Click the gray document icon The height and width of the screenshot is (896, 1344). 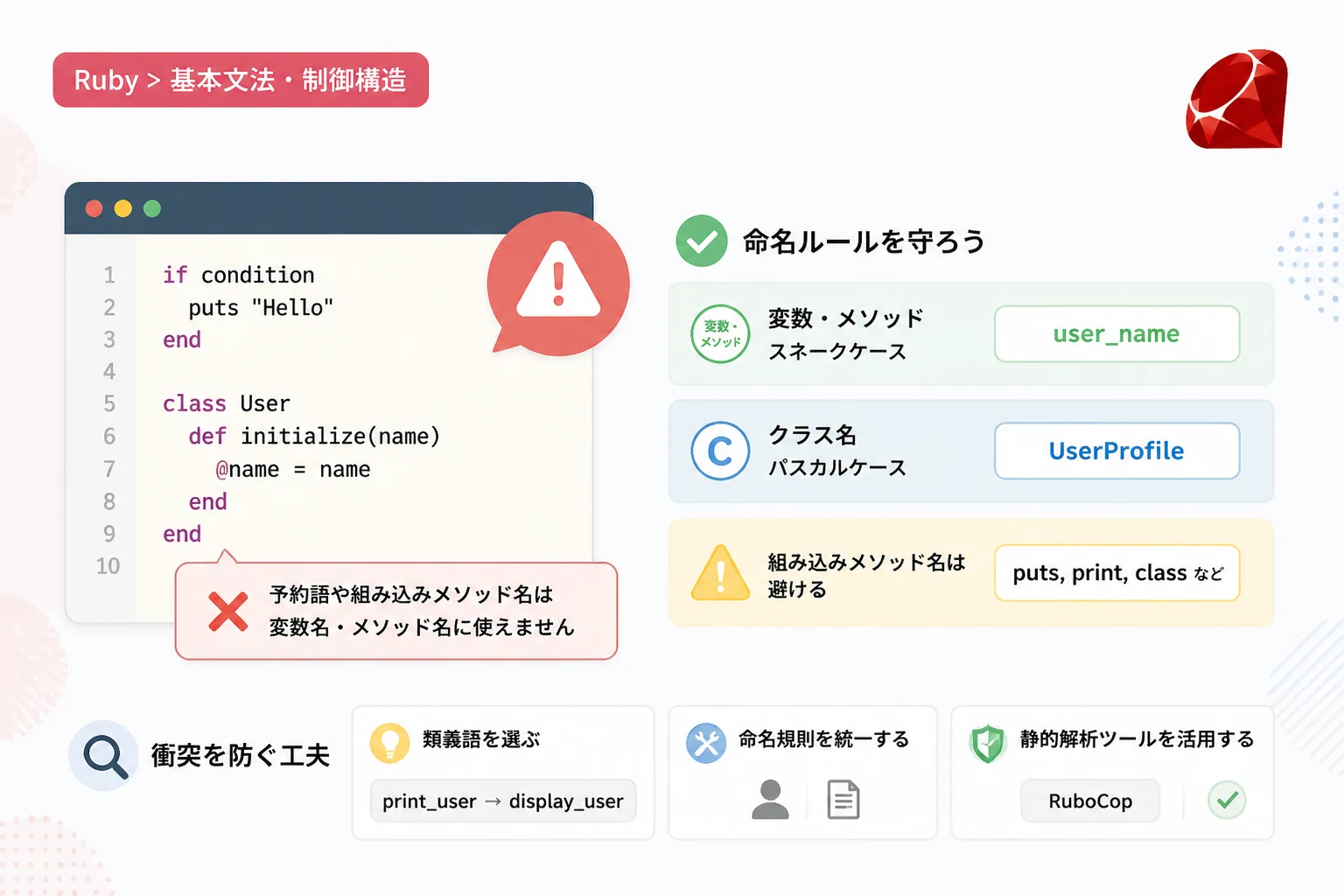click(x=843, y=800)
